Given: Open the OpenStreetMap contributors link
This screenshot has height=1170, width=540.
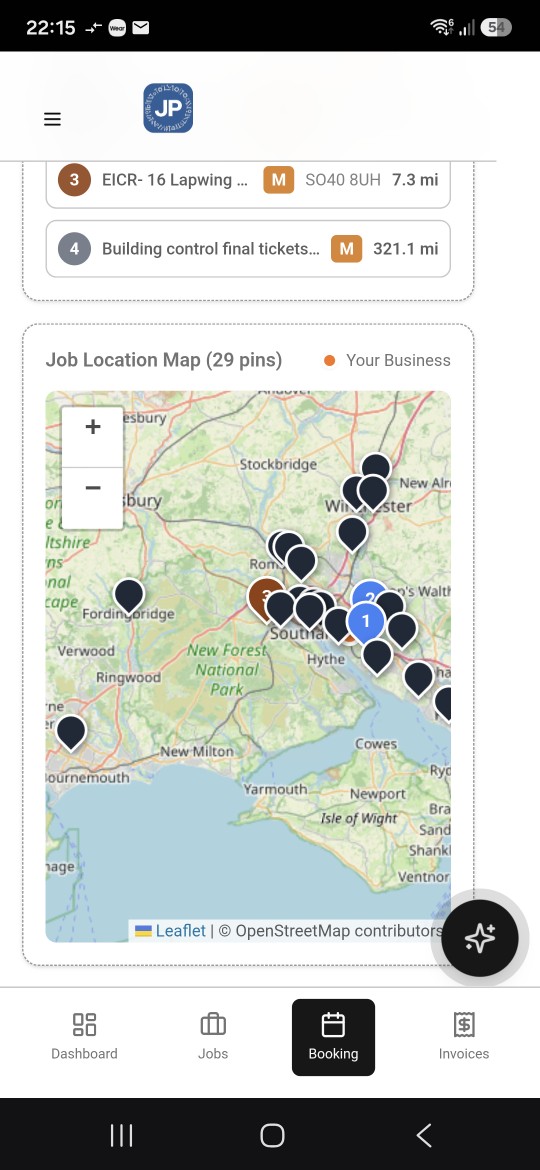Looking at the screenshot, I should [330, 930].
